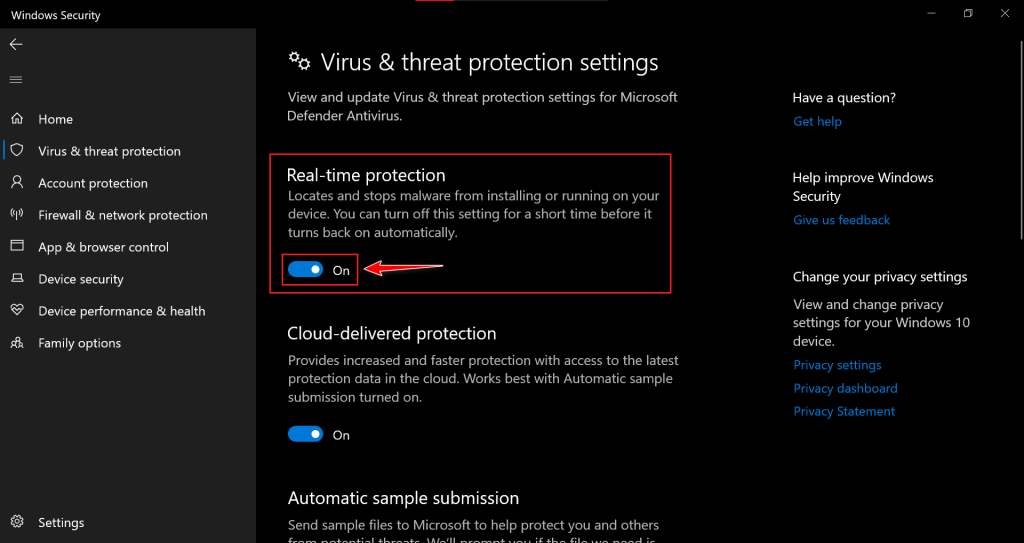
Task: Open the Privacy dashboard link
Action: [x=845, y=388]
